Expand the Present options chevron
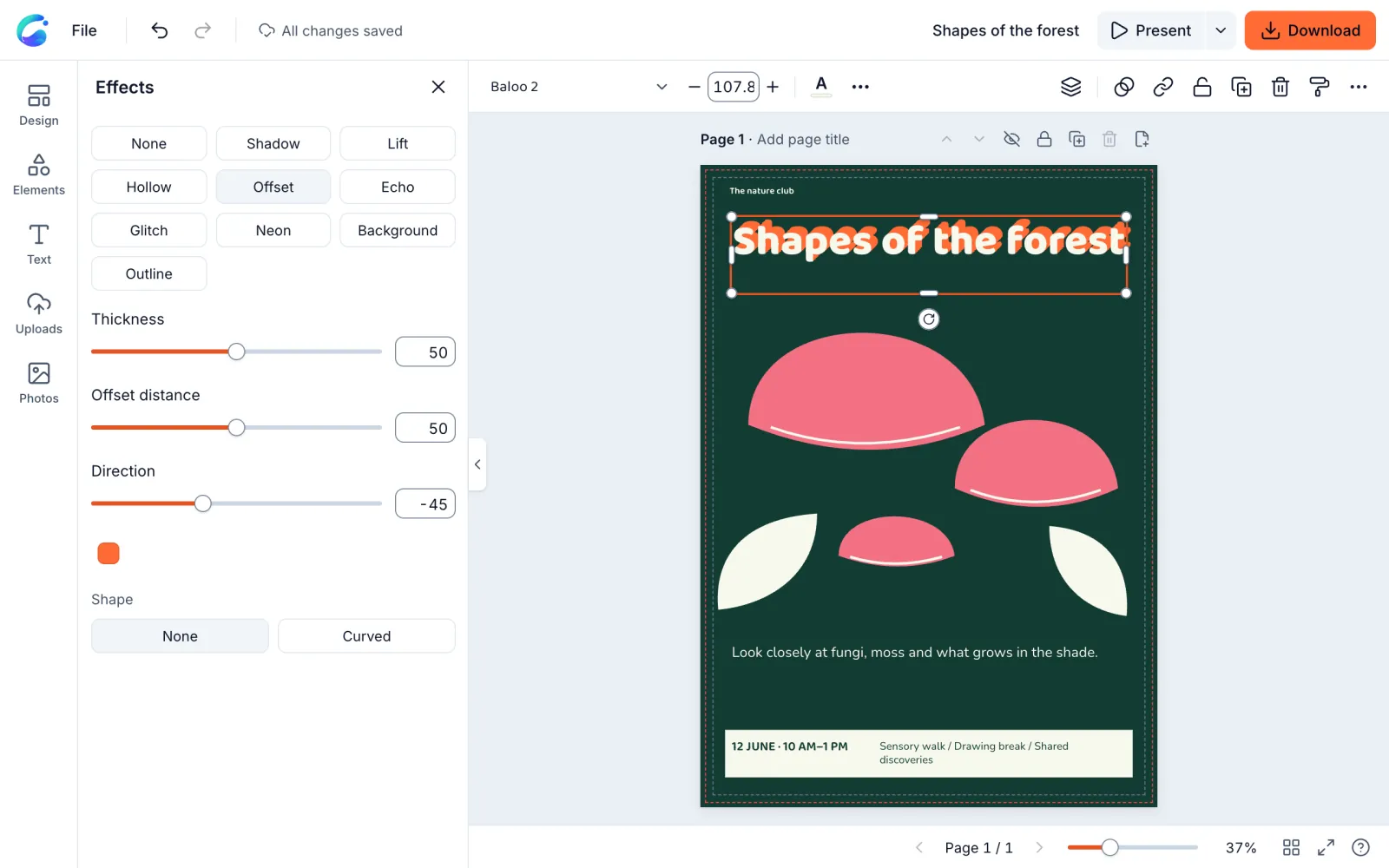The height and width of the screenshot is (868, 1389). [1221, 30]
